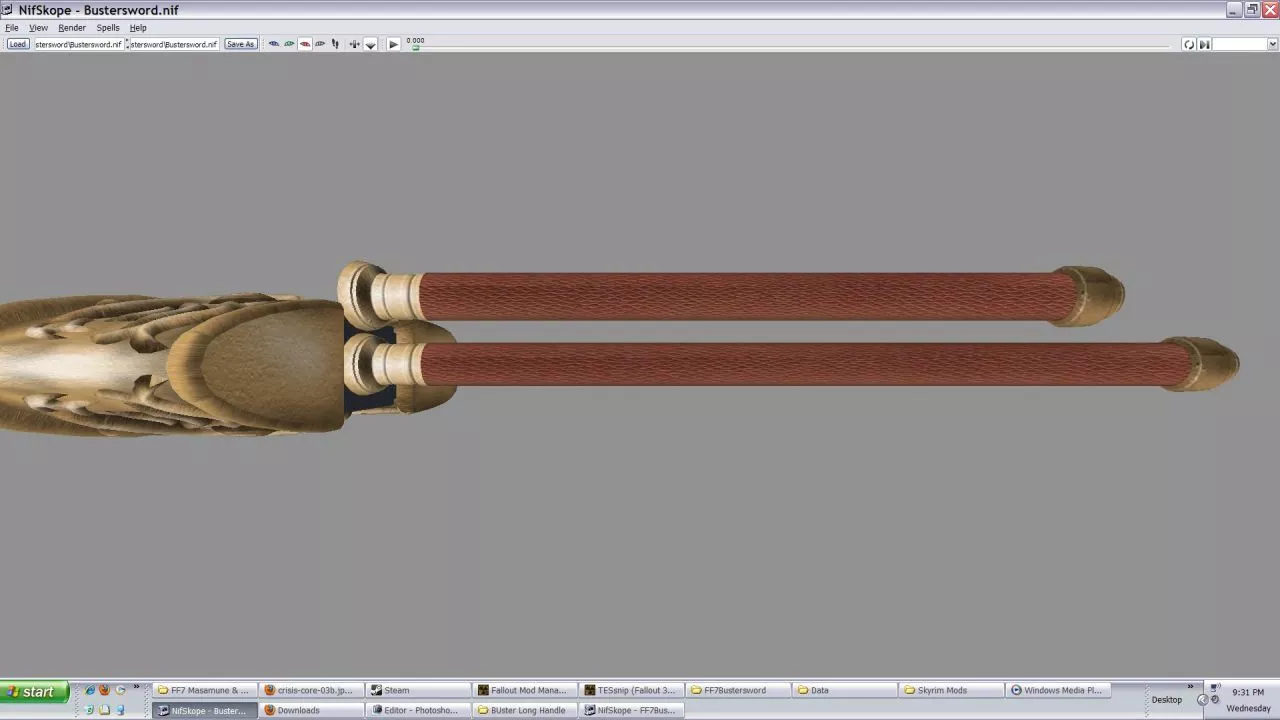Click the Load button

(17, 44)
